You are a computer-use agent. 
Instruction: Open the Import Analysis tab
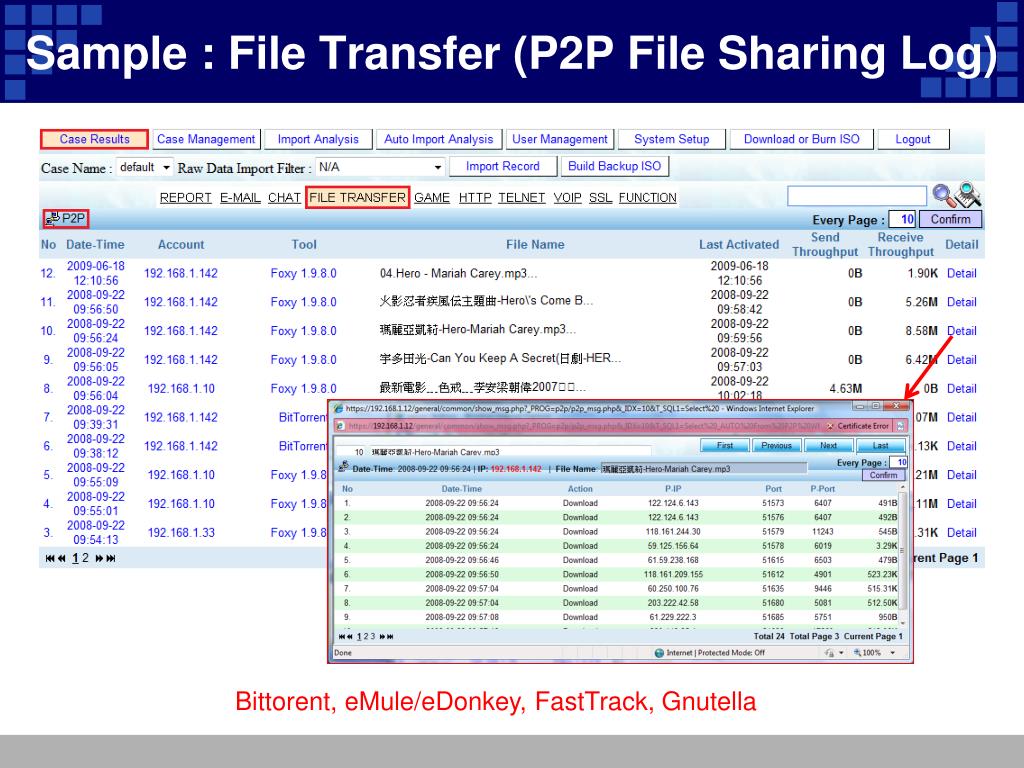pyautogui.click(x=318, y=139)
